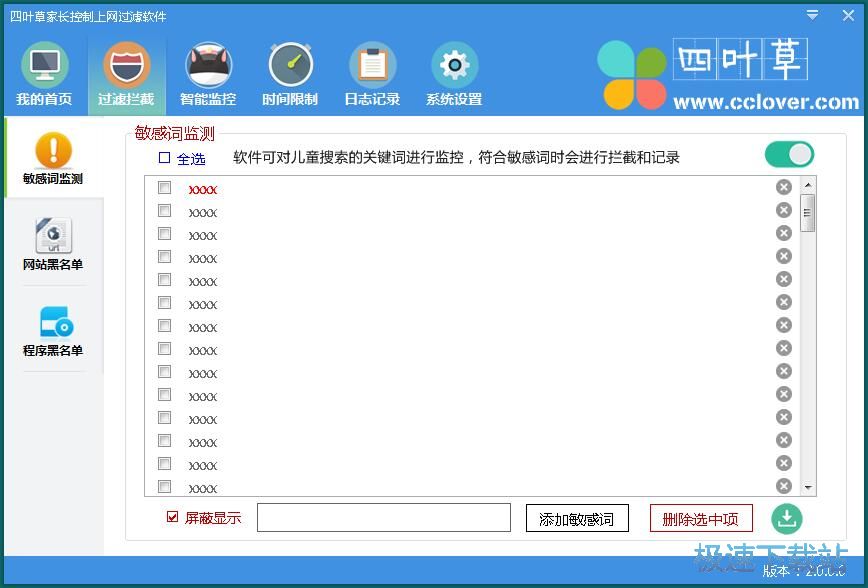868x588 pixels.
Task: Delete the sixth row entry via X
Action: point(783,302)
